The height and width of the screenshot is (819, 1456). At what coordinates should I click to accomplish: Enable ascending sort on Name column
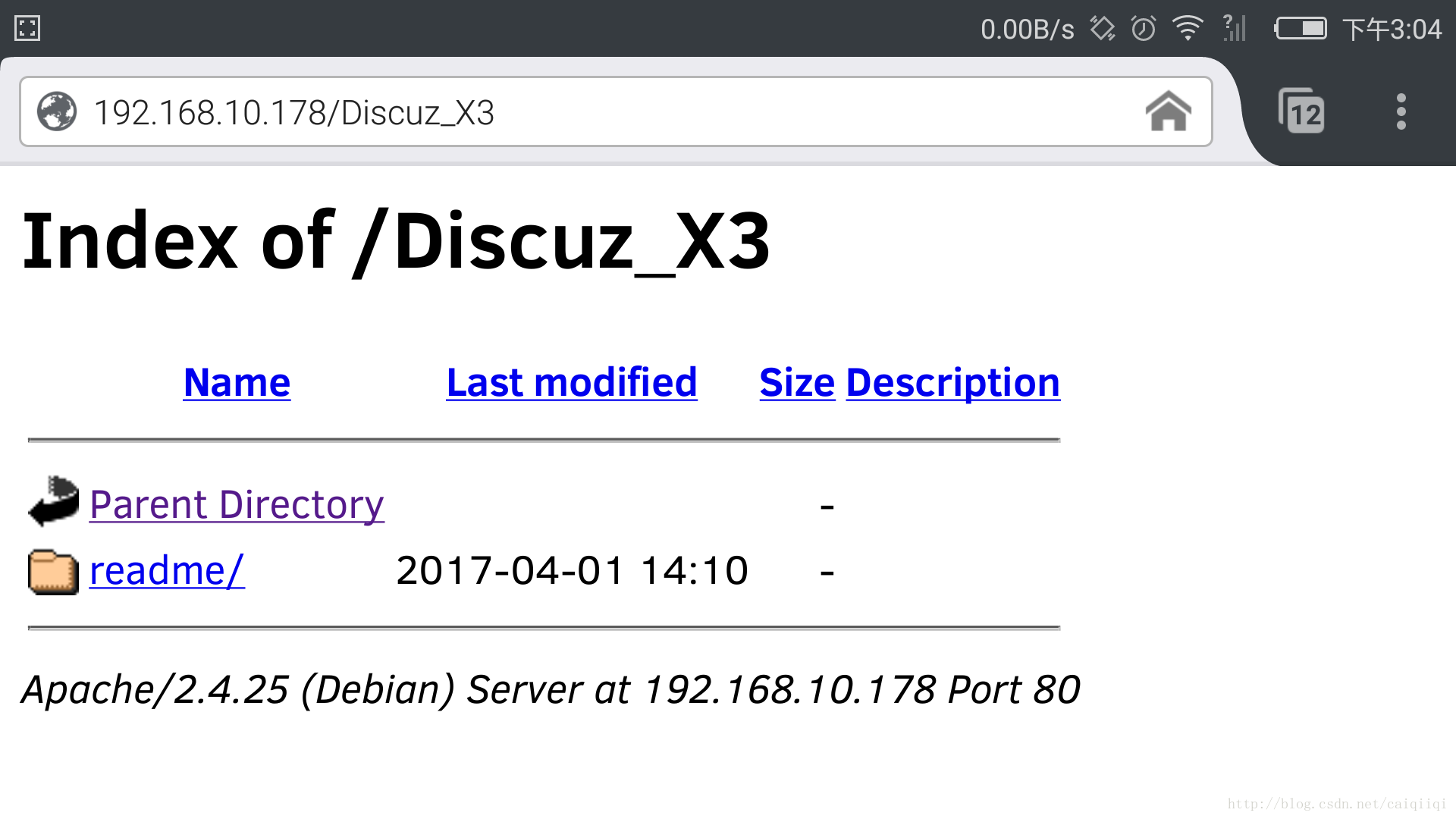pyautogui.click(x=236, y=381)
